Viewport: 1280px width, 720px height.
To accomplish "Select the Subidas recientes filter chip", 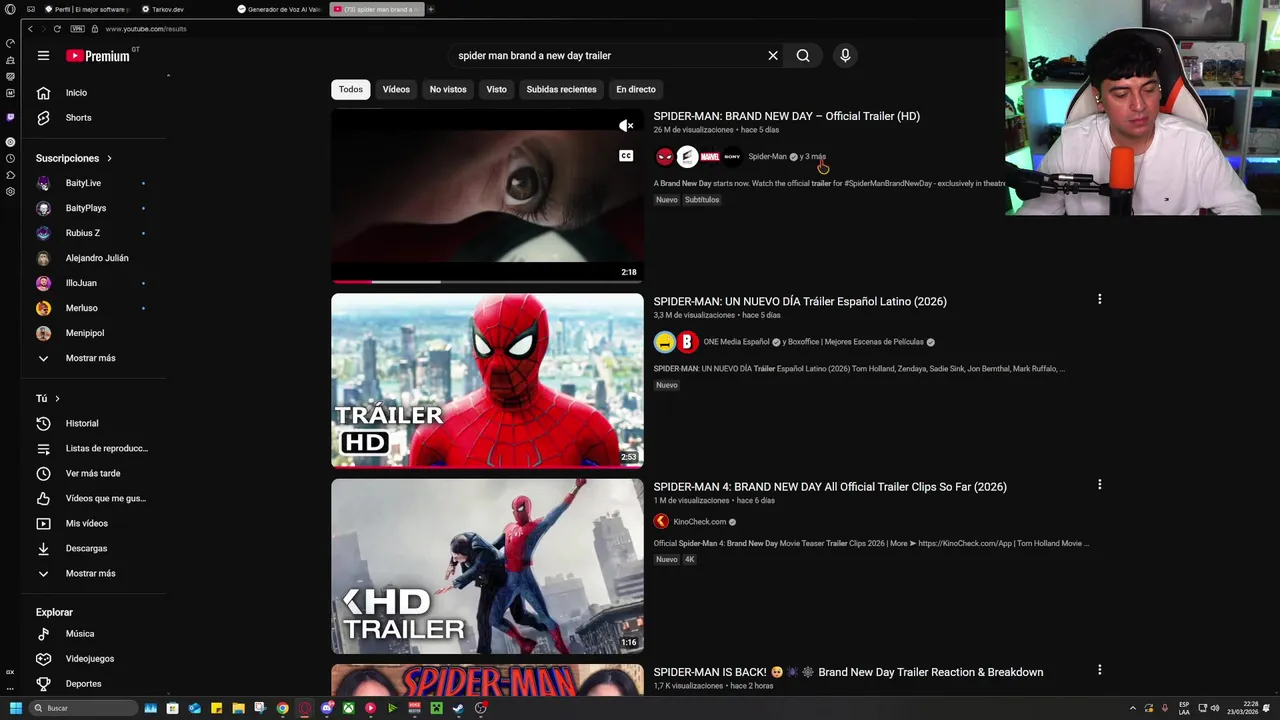I will click(x=561, y=89).
